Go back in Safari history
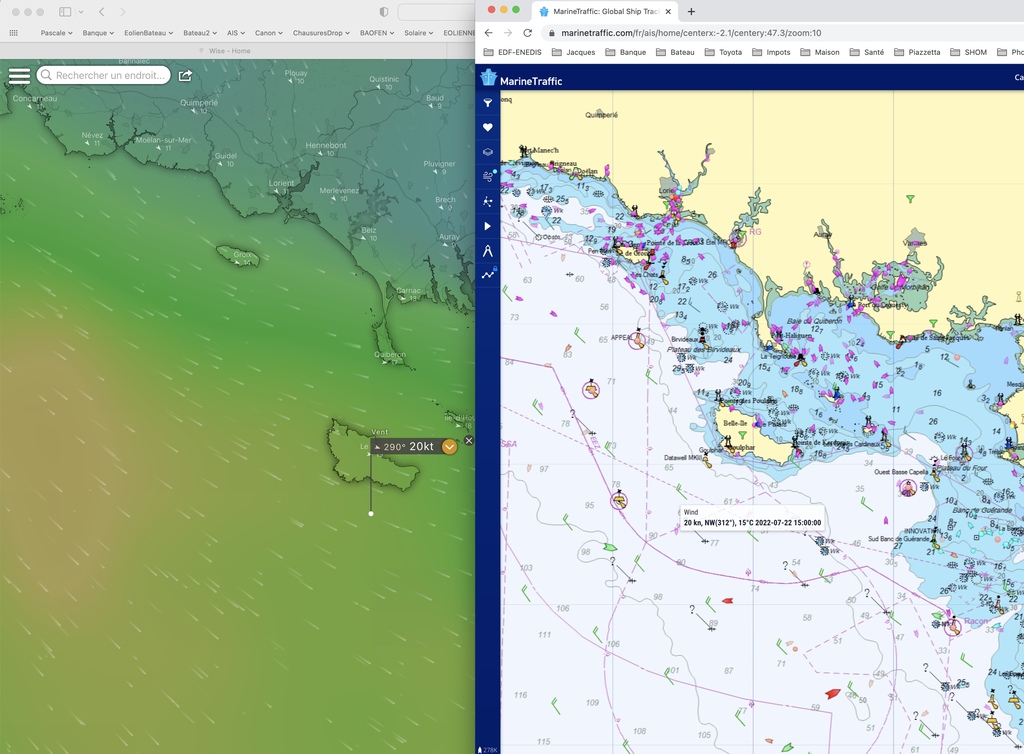The width and height of the screenshot is (1024, 754). pyautogui.click(x=102, y=12)
